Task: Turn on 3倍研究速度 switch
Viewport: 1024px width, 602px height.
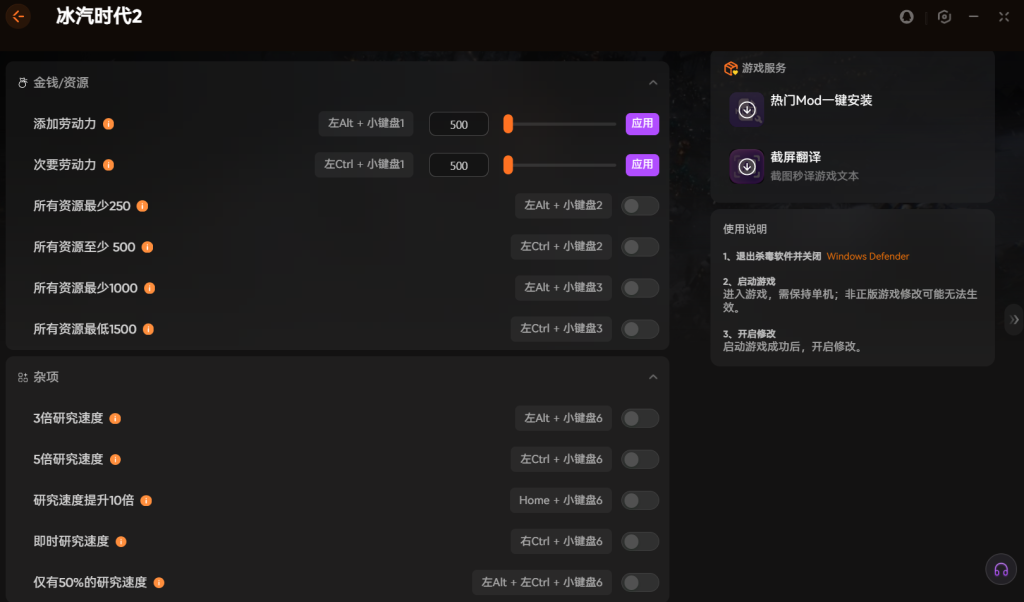Action: click(x=640, y=418)
